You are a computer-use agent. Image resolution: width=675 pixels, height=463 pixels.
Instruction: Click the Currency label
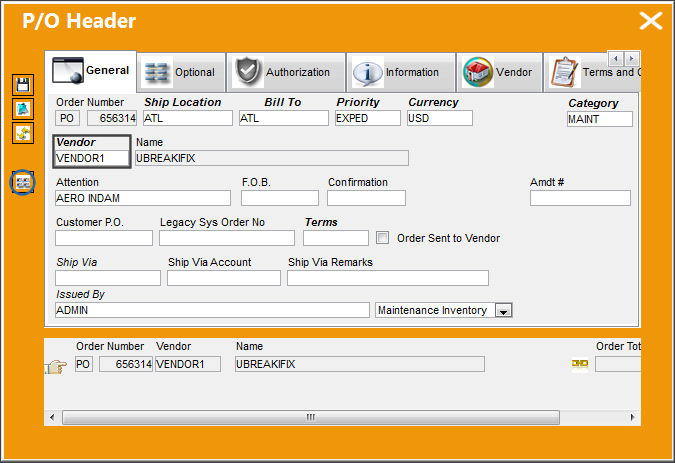click(433, 102)
